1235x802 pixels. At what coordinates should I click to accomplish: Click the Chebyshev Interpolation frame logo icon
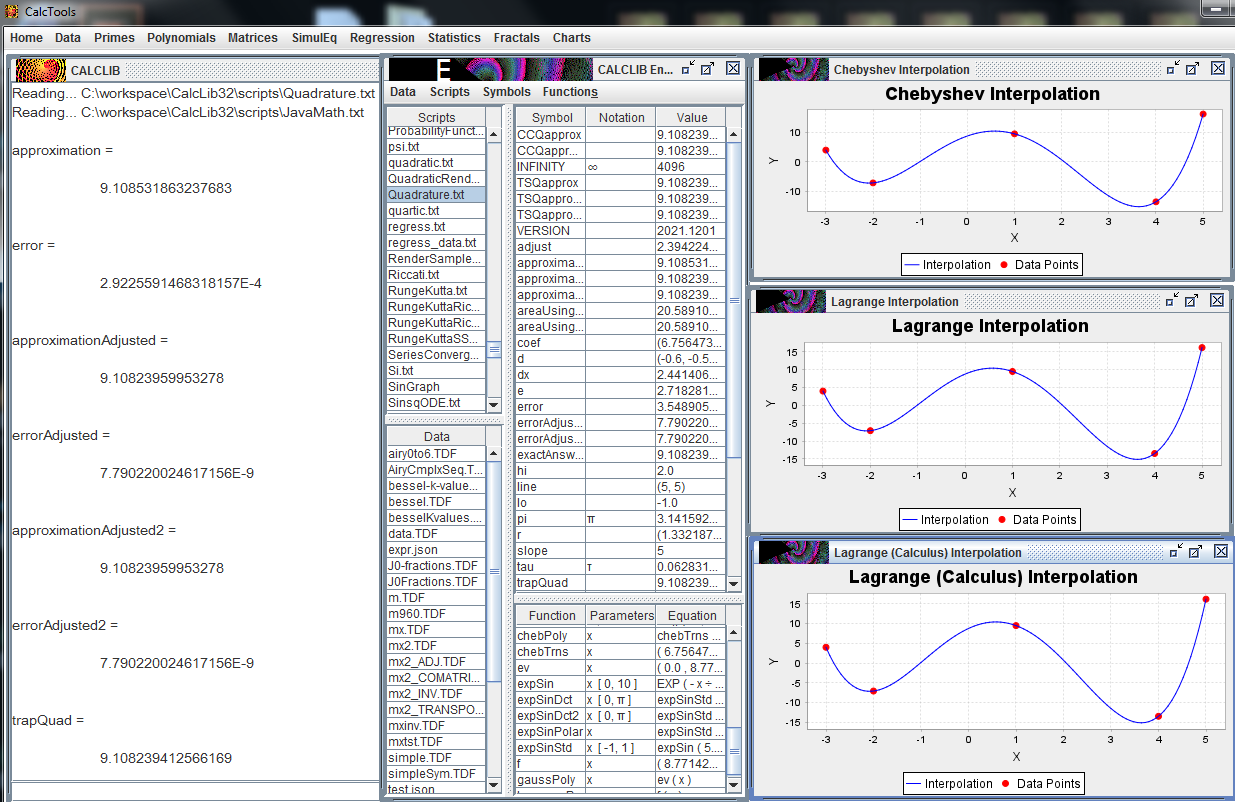pyautogui.click(x=793, y=69)
